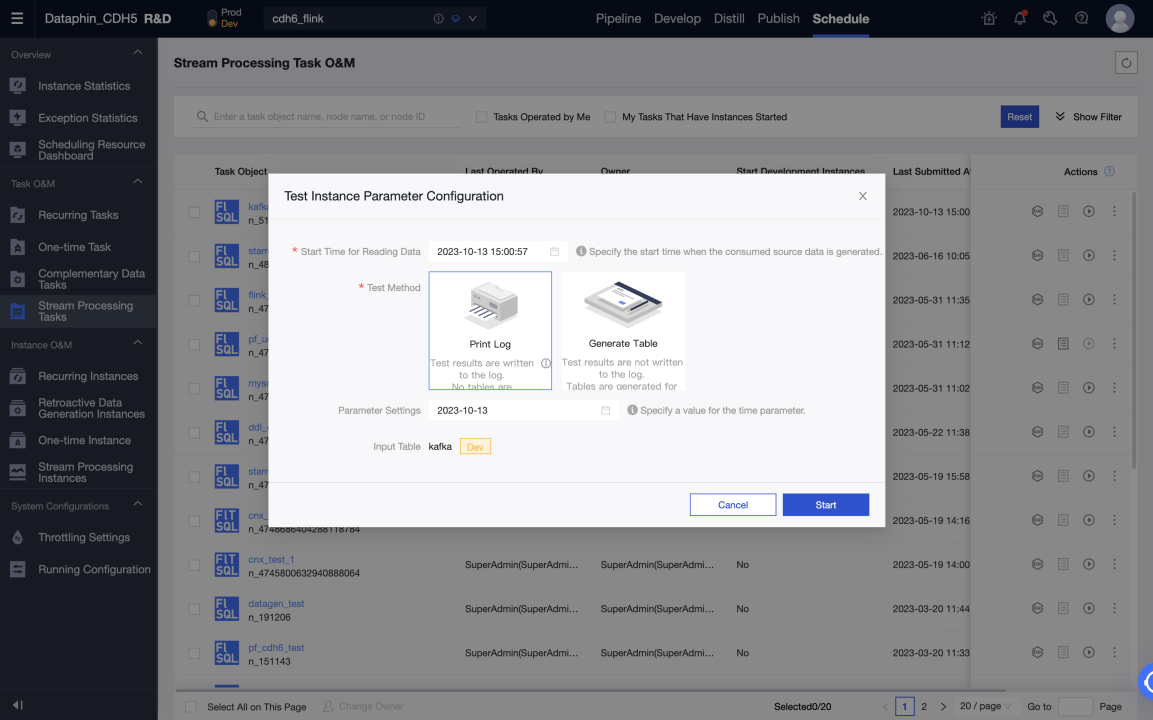Collapse the Task O&M sidebar section
Image resolution: width=1153 pixels, height=720 pixels.
[x=138, y=182]
